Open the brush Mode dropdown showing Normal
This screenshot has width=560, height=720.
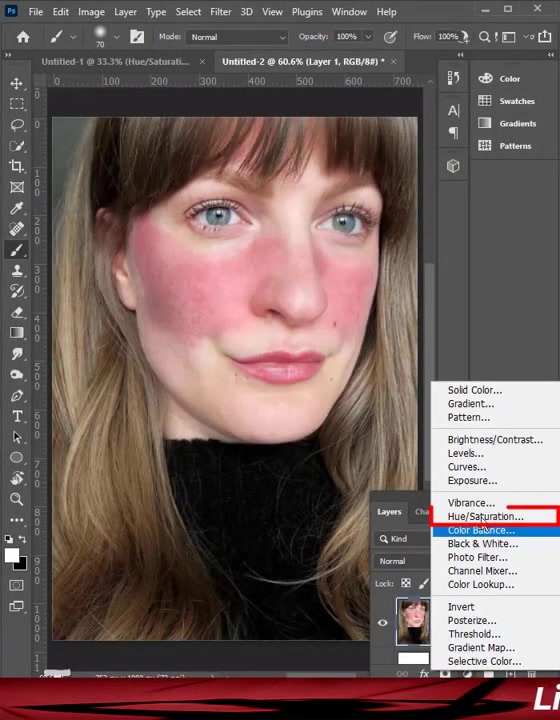[x=237, y=37]
